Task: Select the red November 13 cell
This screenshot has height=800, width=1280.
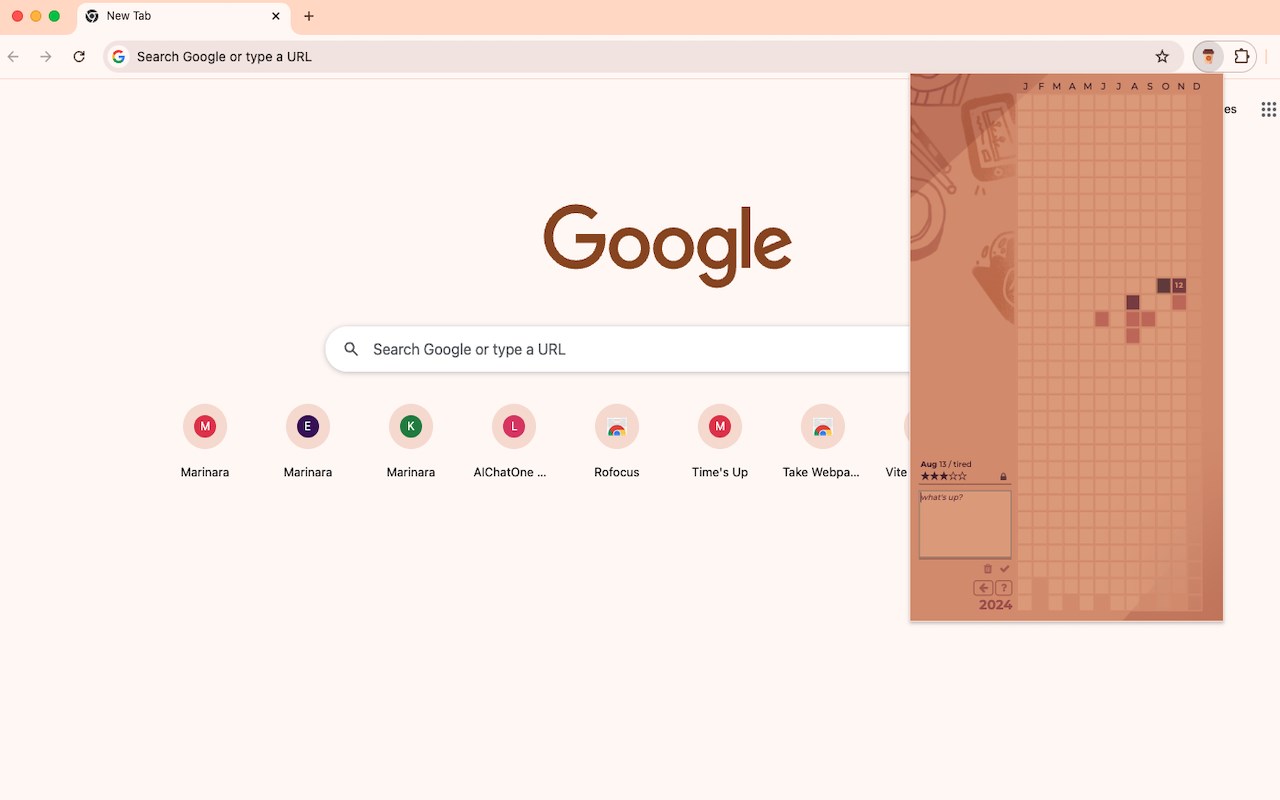Action: tap(1179, 302)
